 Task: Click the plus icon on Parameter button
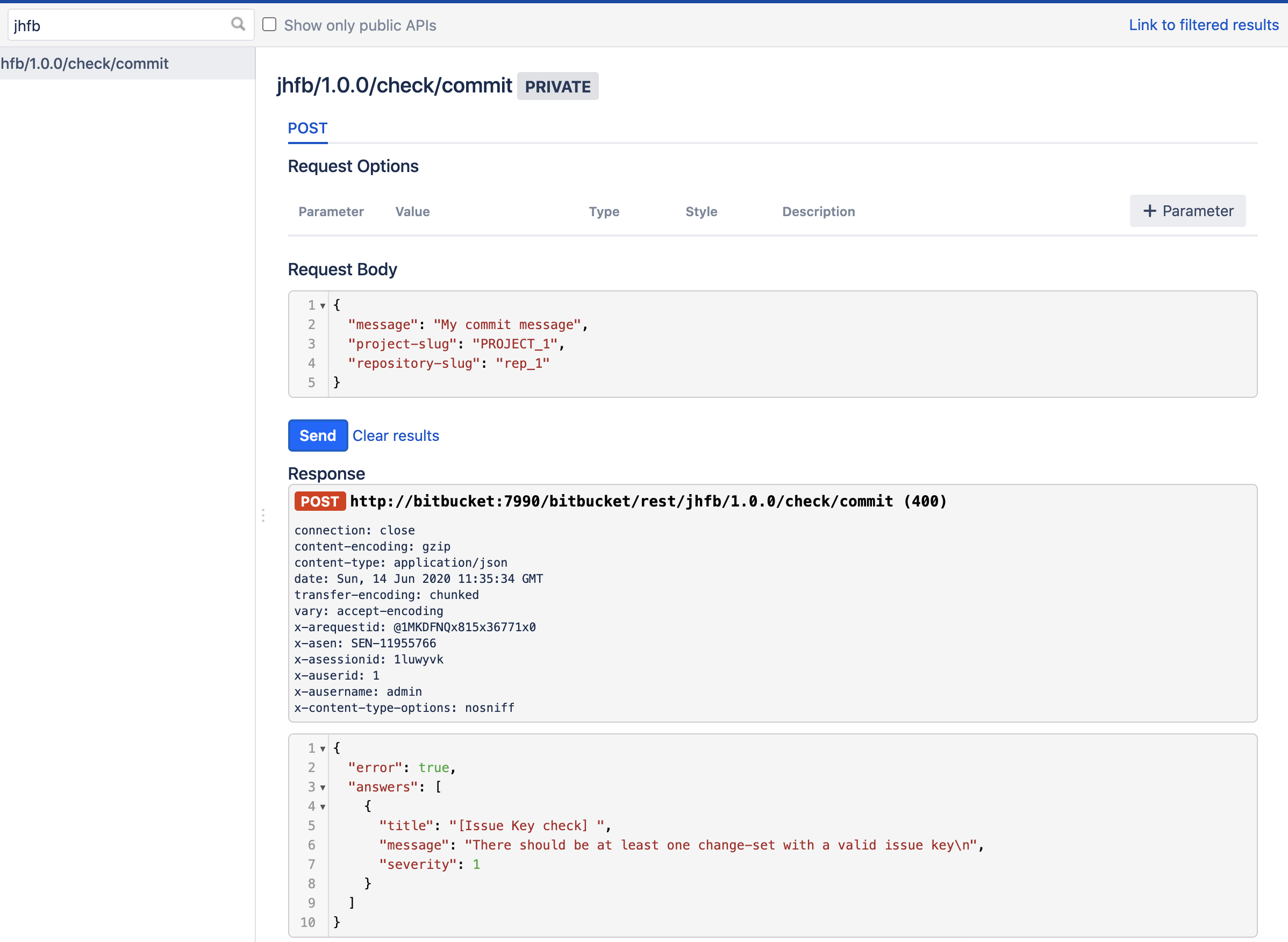[x=1149, y=211]
